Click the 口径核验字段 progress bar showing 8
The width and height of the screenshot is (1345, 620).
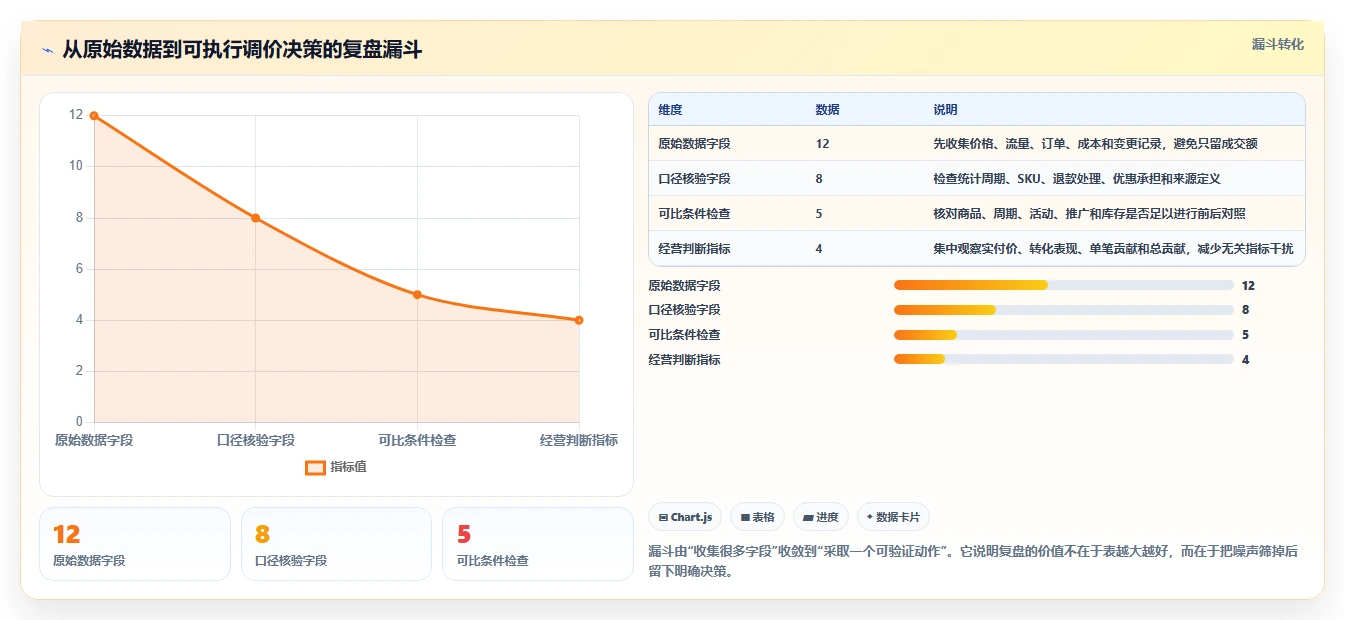[1063, 310]
